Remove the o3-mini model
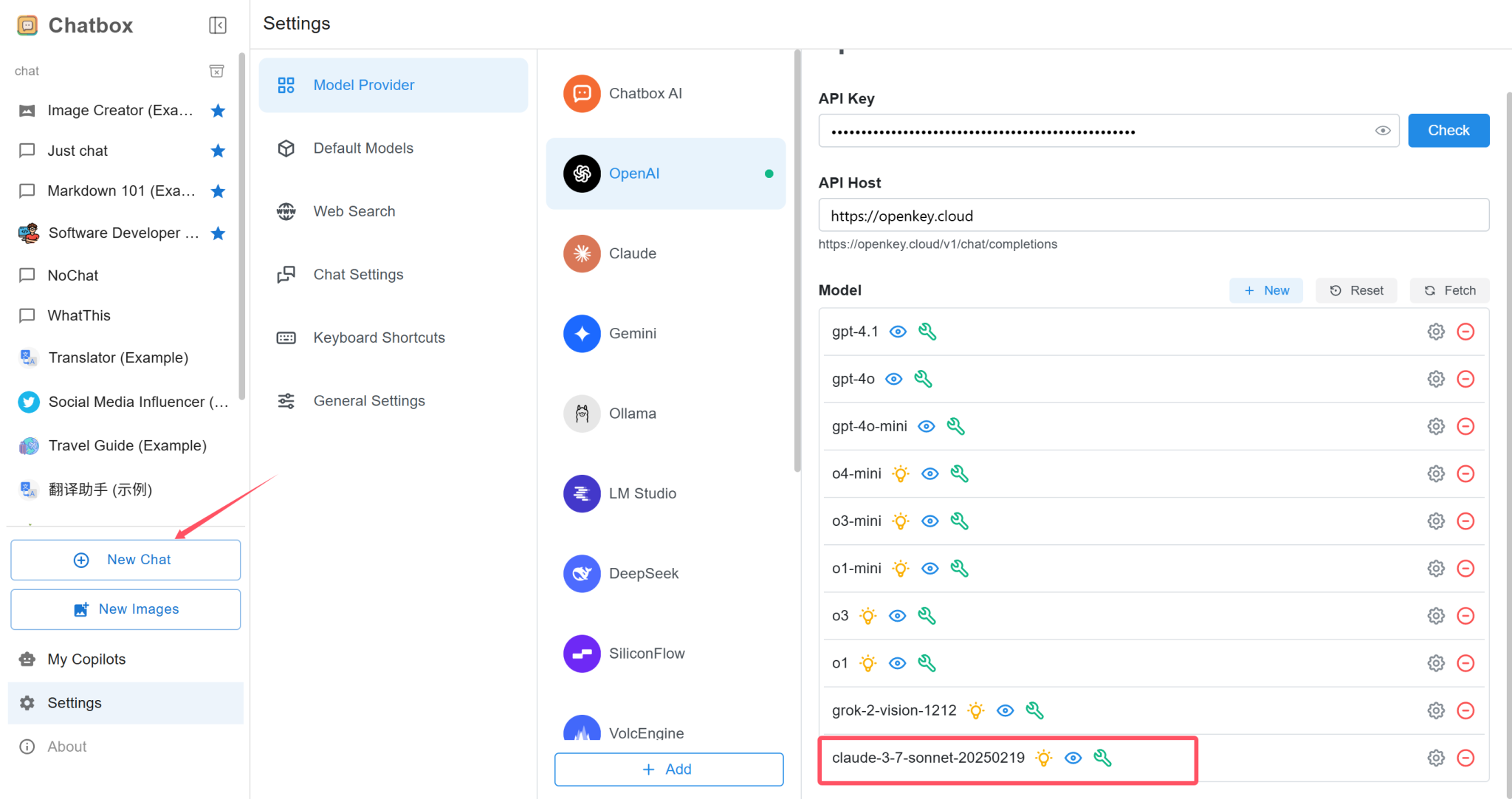The height and width of the screenshot is (799, 1512). (1465, 521)
